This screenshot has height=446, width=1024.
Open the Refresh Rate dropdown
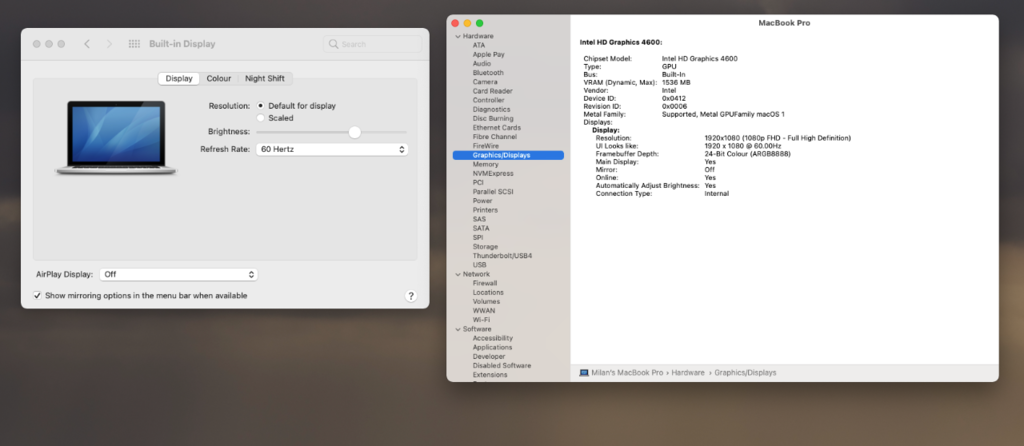pyautogui.click(x=331, y=149)
